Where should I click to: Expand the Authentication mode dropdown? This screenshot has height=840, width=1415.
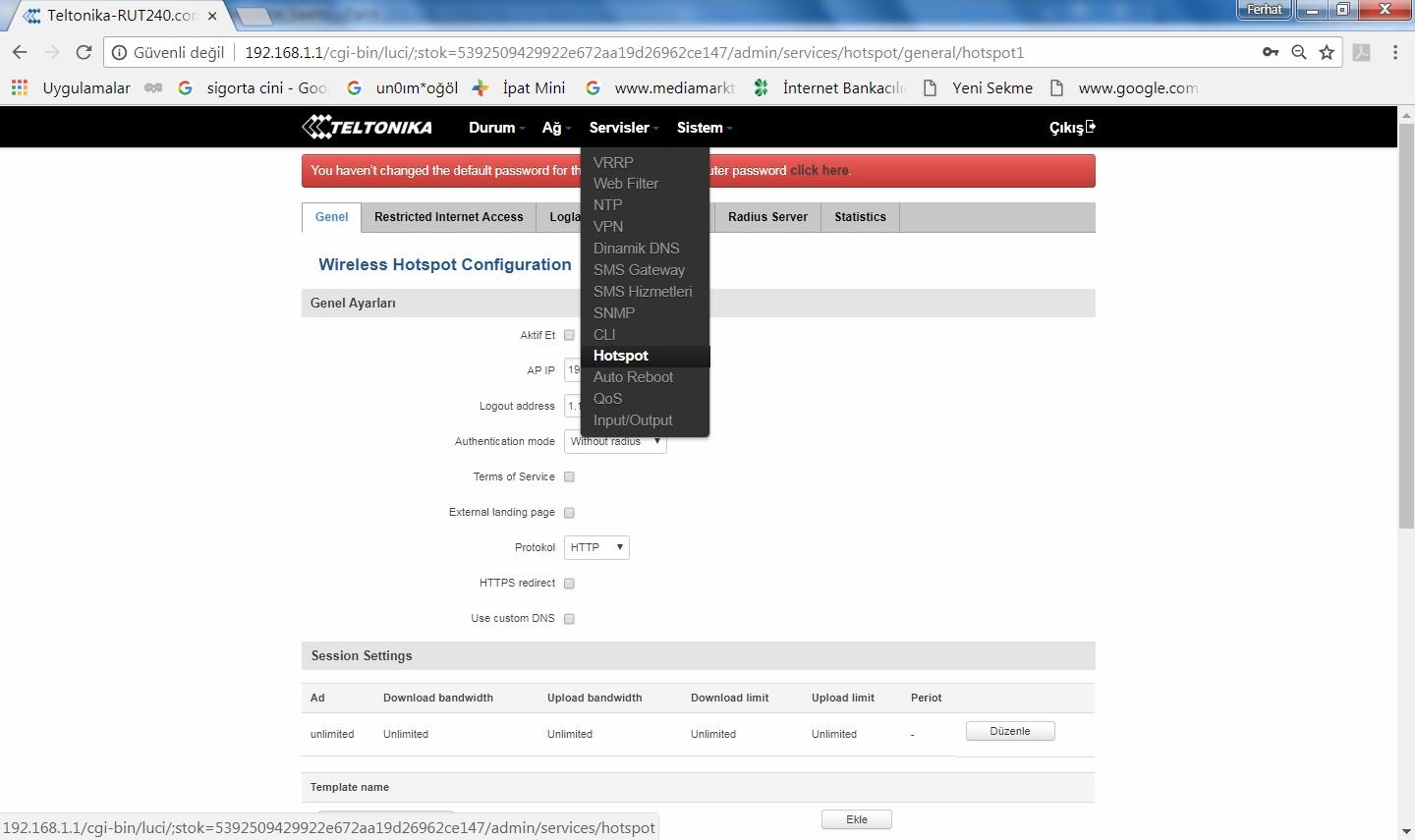click(x=615, y=442)
